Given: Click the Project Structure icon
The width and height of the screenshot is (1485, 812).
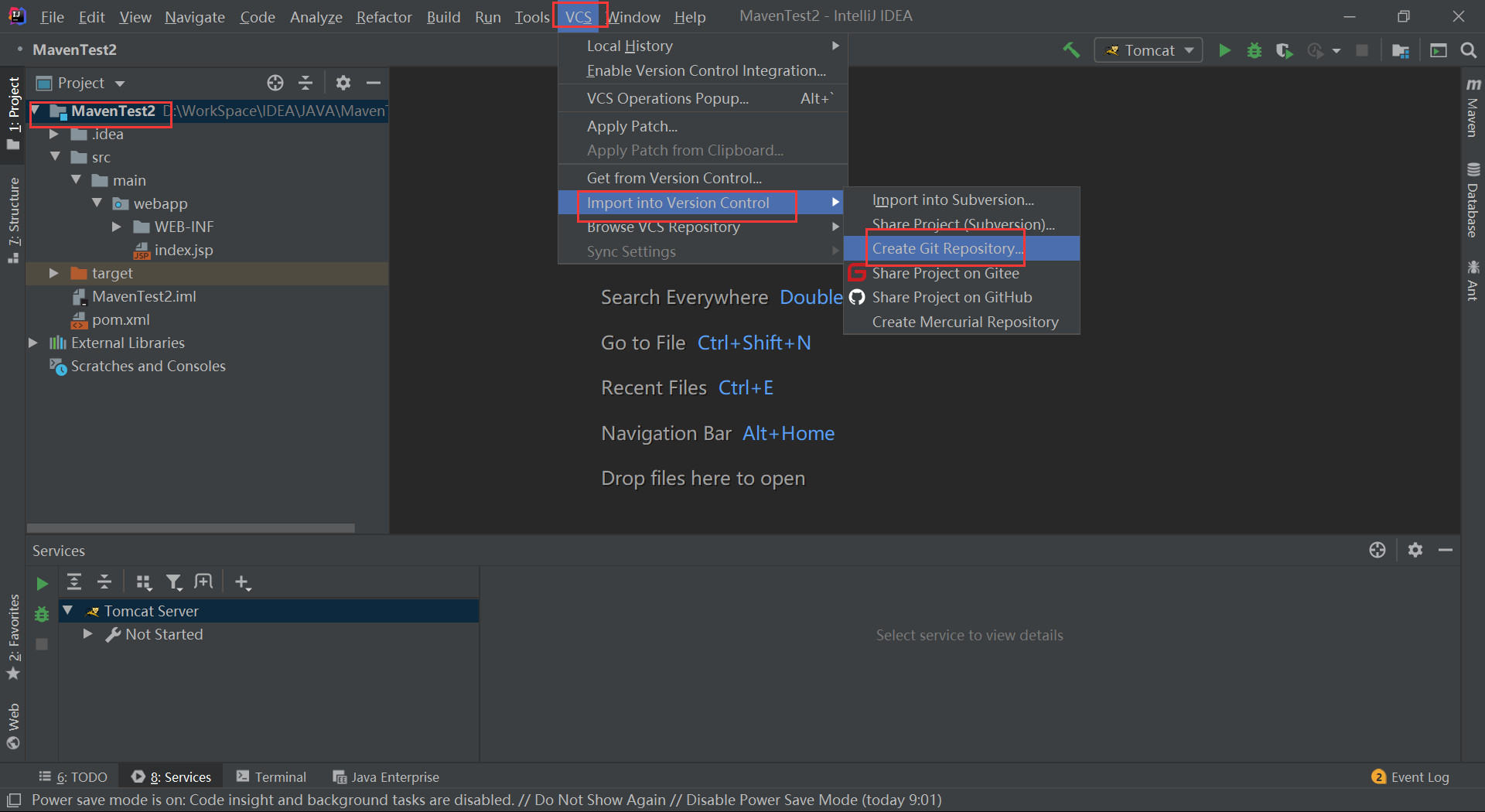Looking at the screenshot, I should [1400, 50].
